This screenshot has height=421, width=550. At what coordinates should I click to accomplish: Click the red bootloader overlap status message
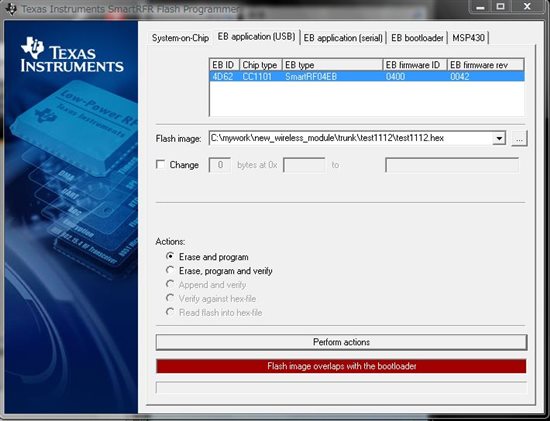(x=341, y=366)
